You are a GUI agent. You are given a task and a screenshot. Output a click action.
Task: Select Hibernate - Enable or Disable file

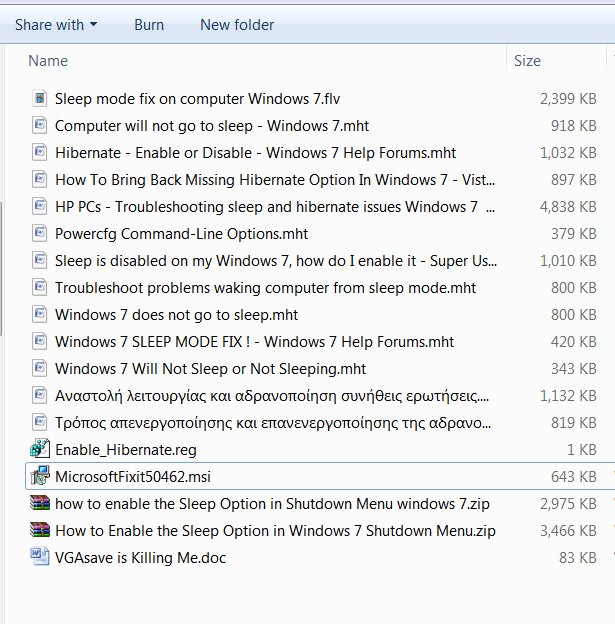pos(255,152)
